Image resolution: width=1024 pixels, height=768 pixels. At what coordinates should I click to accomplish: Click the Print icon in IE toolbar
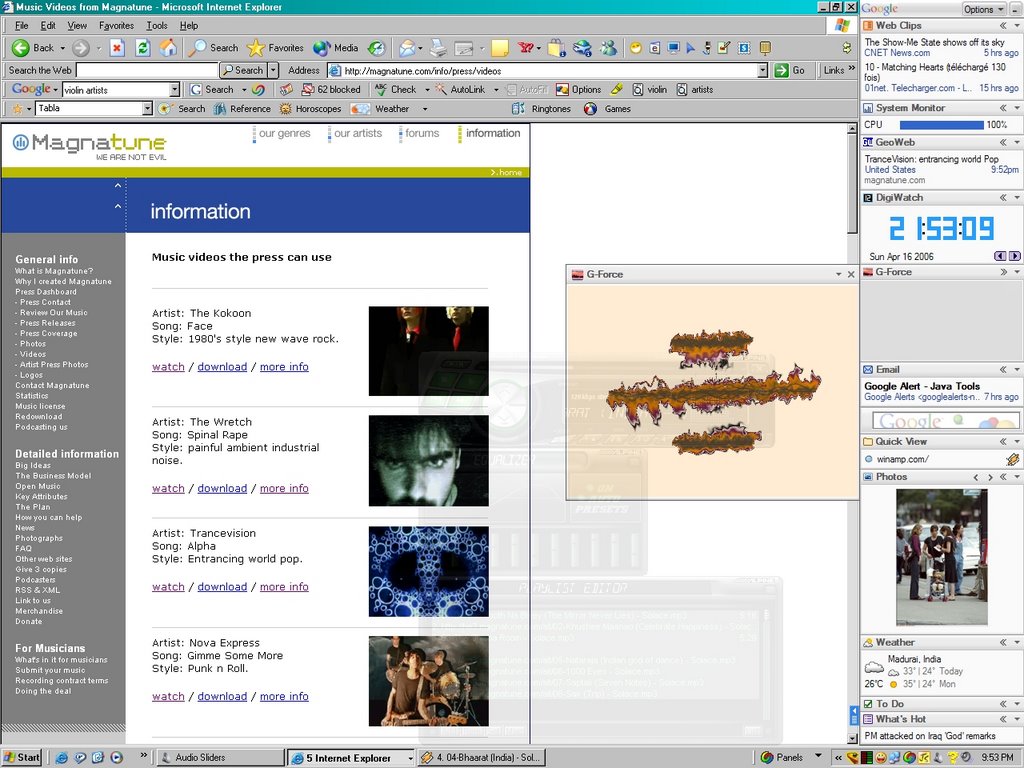tap(438, 48)
